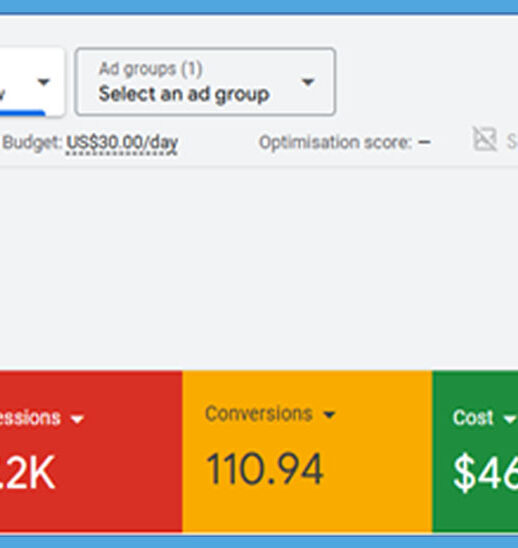Click the crossed-out image icon

485,139
